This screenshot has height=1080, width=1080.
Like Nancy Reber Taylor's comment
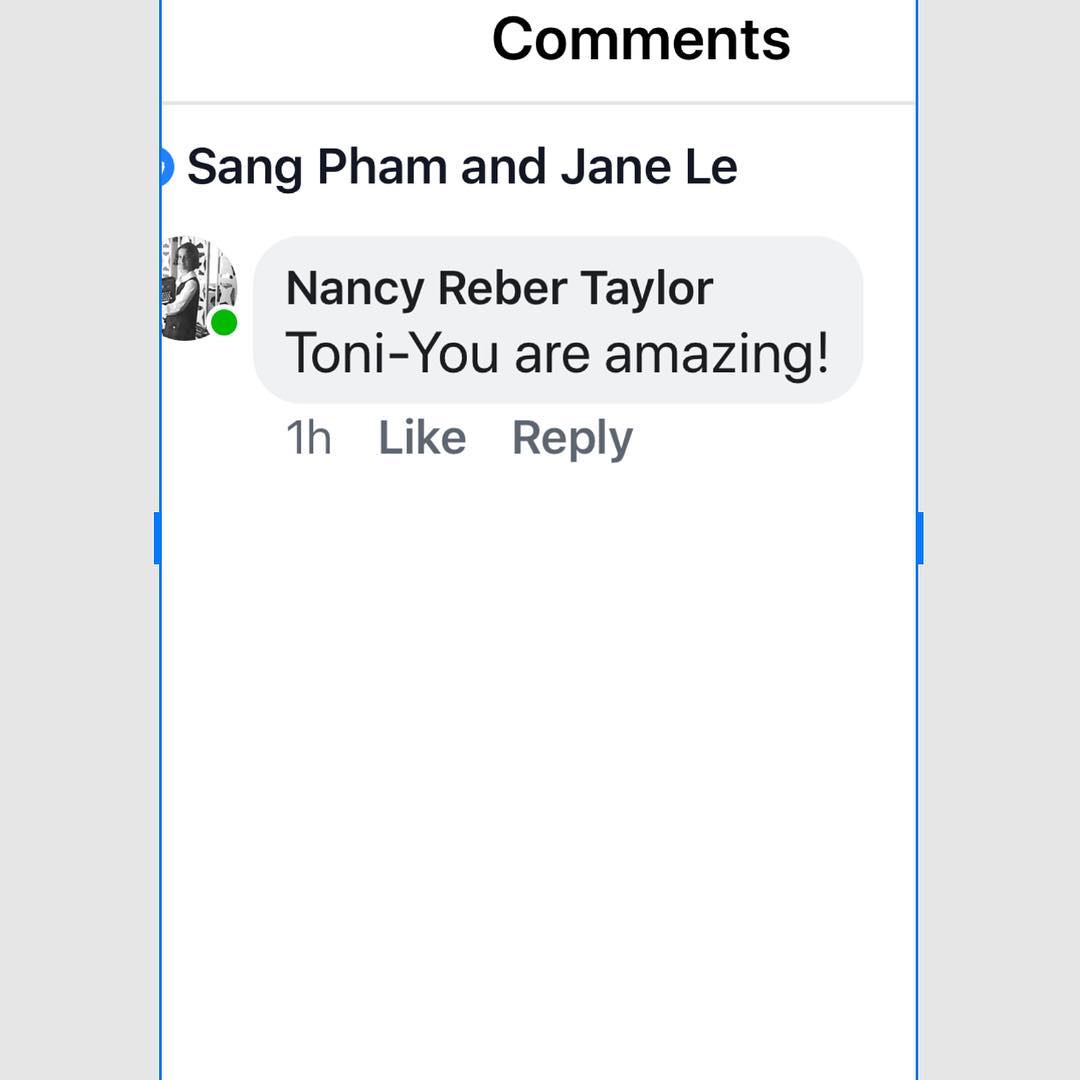click(422, 438)
